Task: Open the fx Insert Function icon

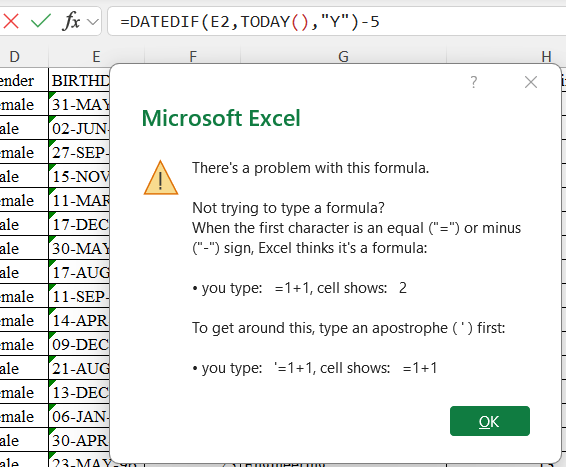Action: pos(71,21)
